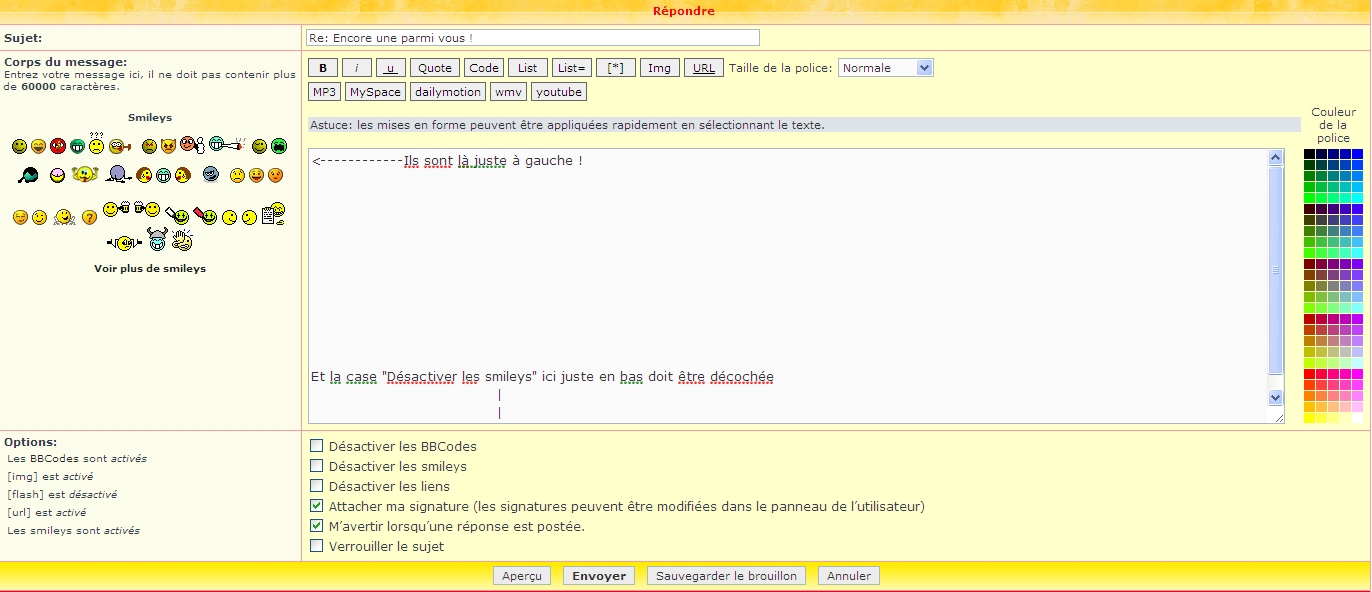Add the waving hand smiley

click(x=182, y=240)
